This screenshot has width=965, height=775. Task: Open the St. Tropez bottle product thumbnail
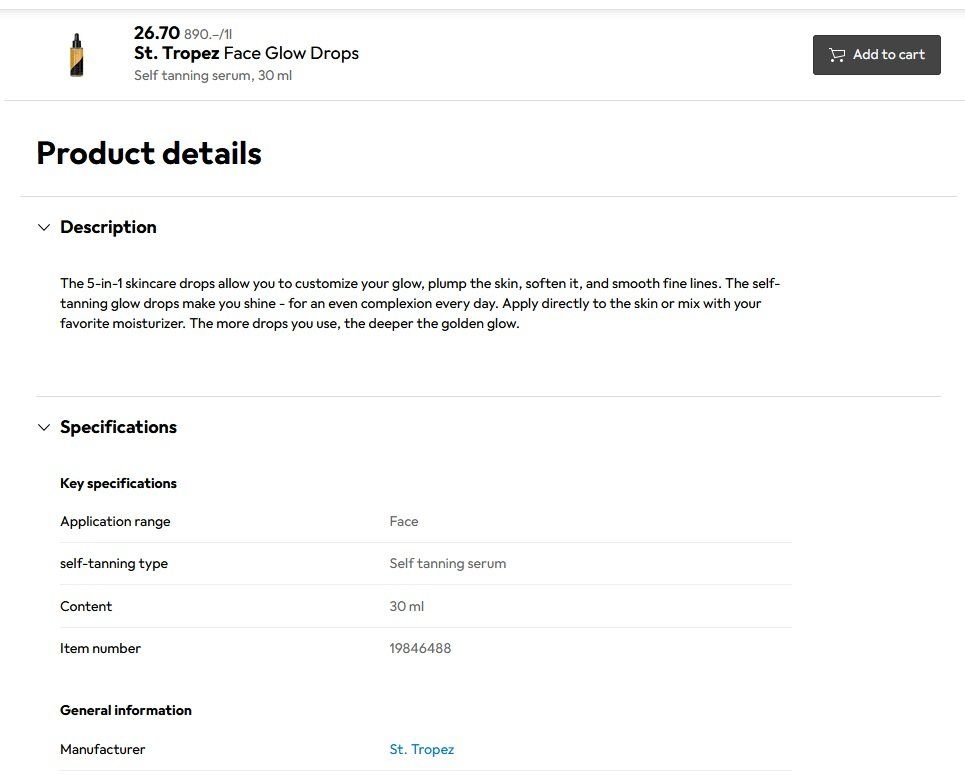(x=76, y=55)
